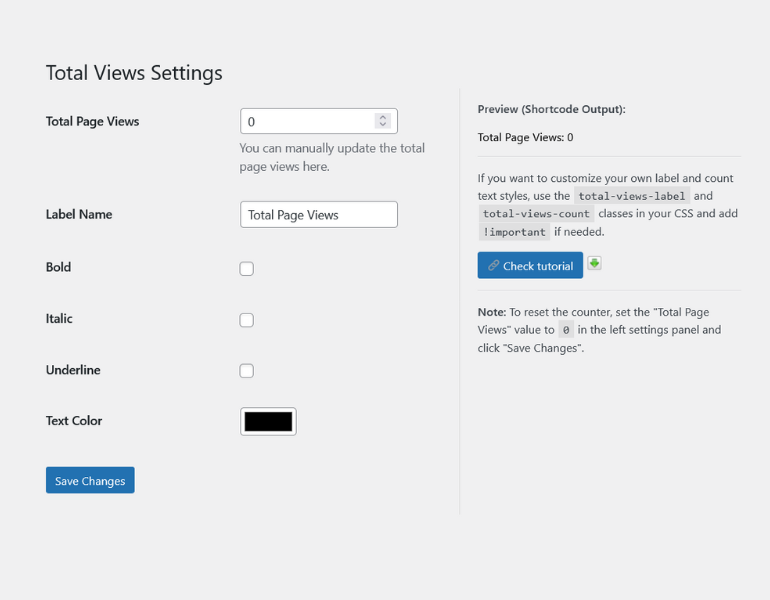Focus the Total Page Views number field

(x=306, y=121)
